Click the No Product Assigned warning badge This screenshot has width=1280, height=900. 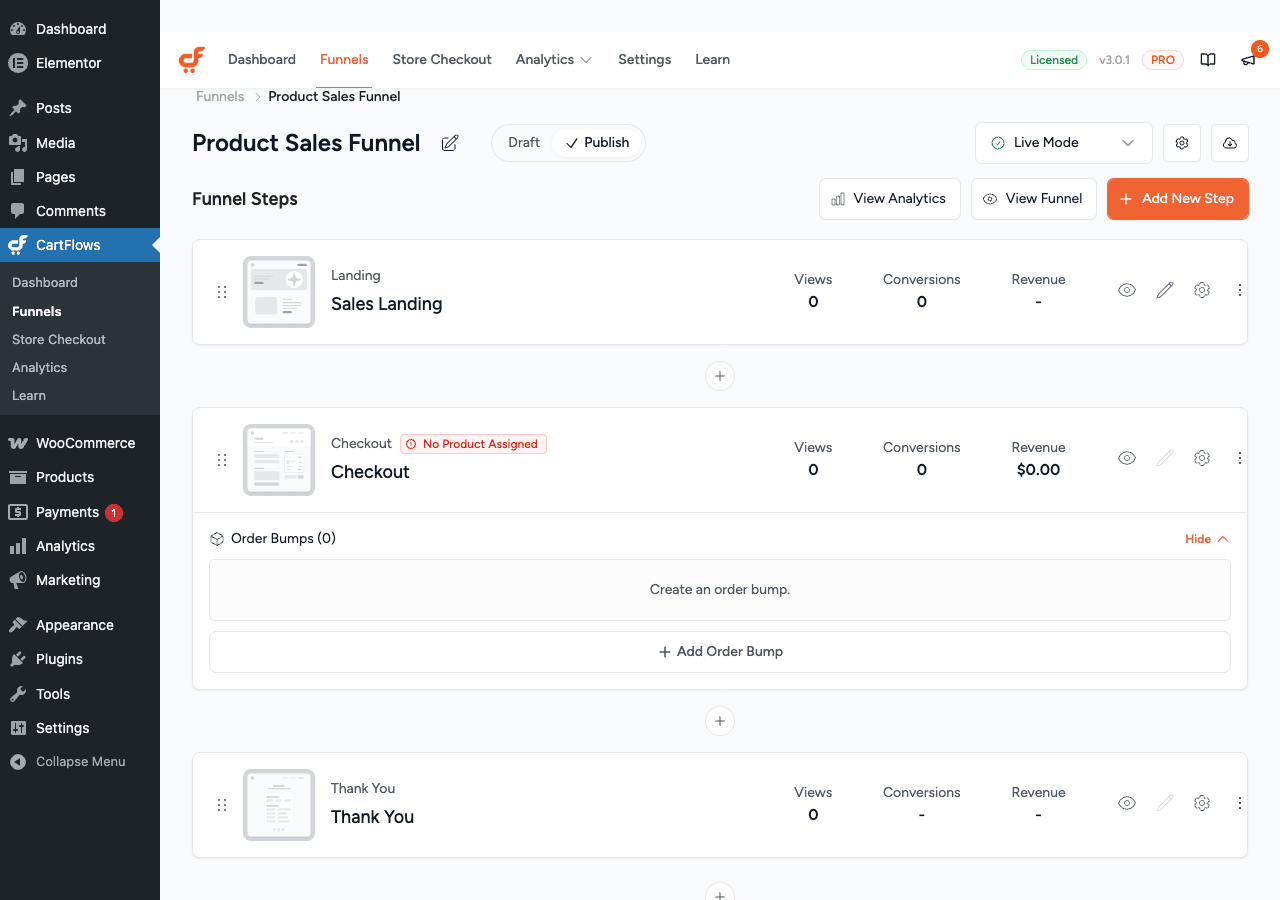(x=474, y=444)
